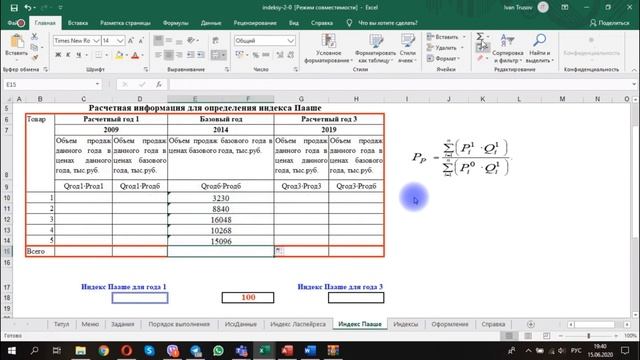
Task: Select cell with value 16048
Action: [x=221, y=220]
